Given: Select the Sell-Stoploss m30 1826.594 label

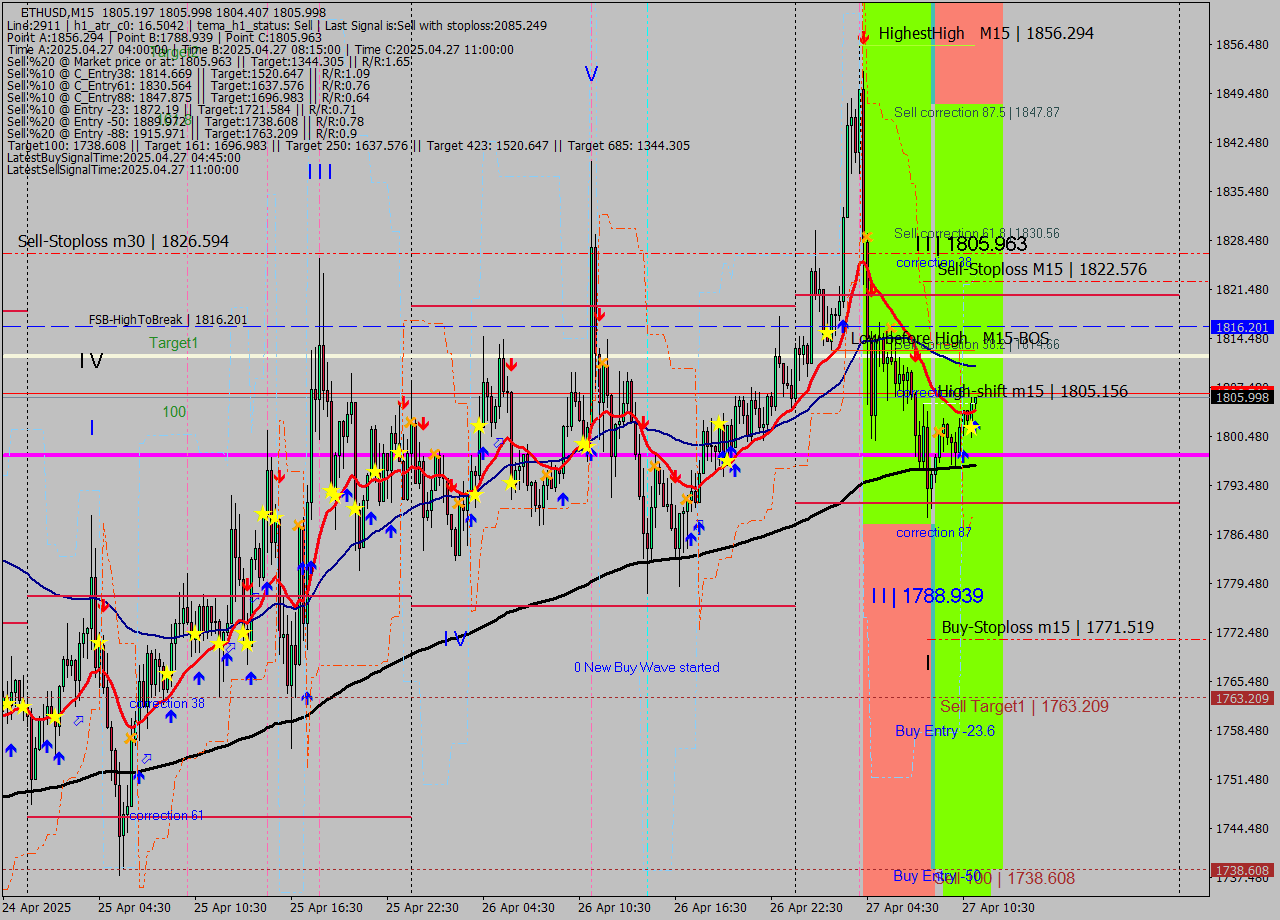Looking at the screenshot, I should click(123, 241).
